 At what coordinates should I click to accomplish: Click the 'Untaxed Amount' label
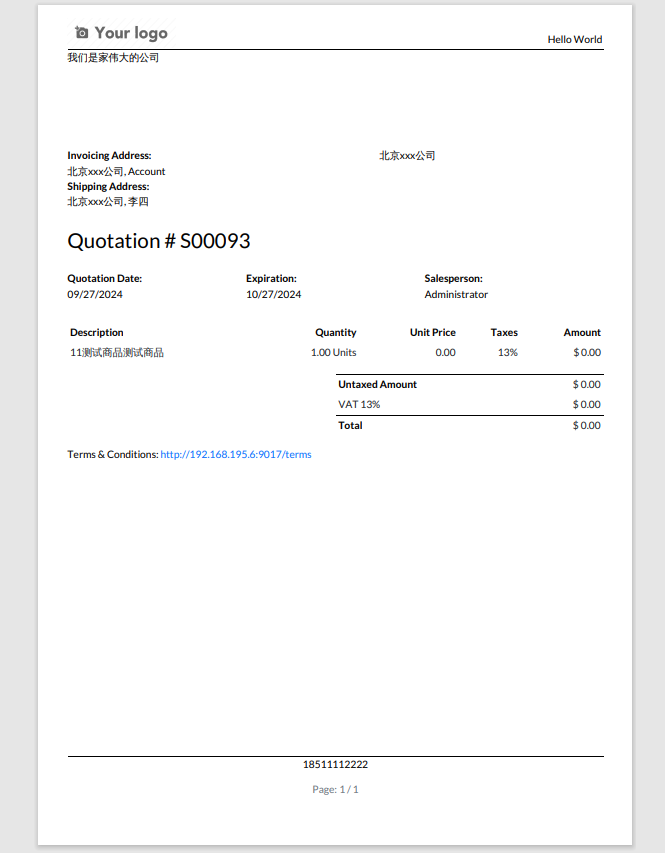coord(378,385)
